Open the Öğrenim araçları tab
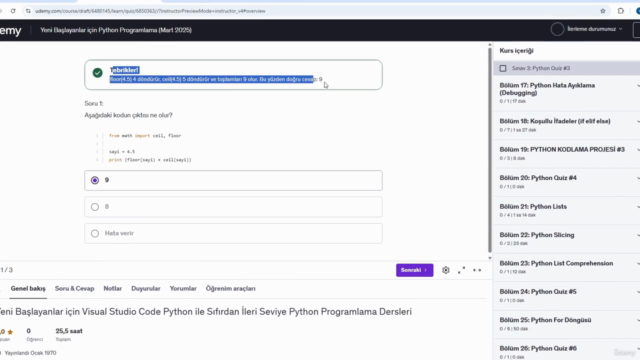The image size is (640, 360). (x=231, y=289)
